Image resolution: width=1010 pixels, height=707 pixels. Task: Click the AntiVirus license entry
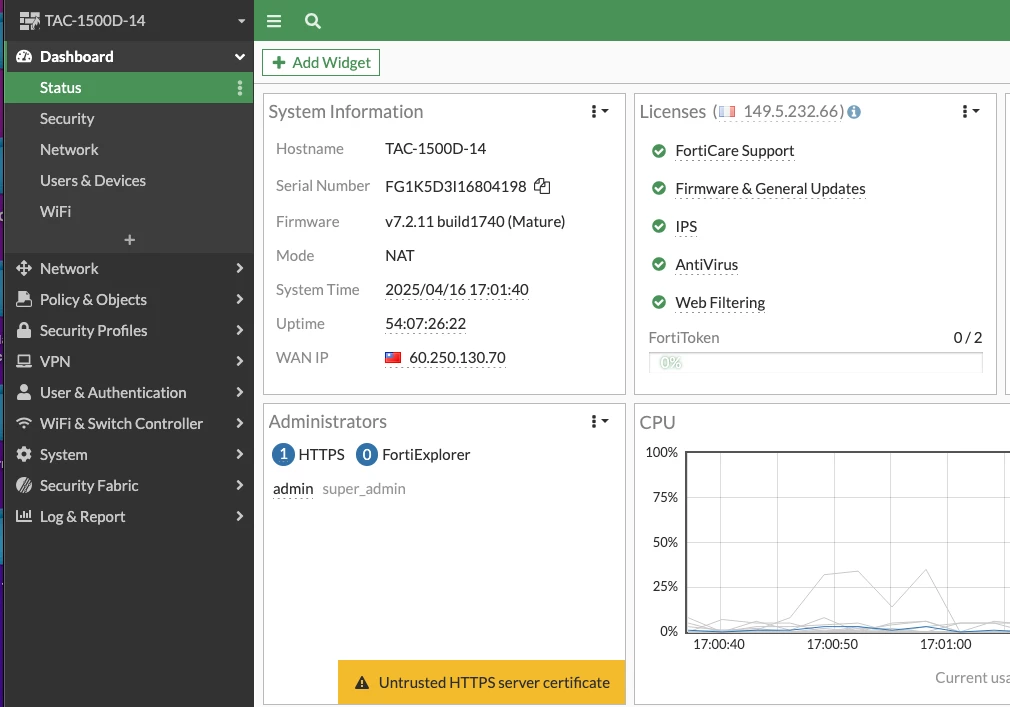[x=707, y=265]
